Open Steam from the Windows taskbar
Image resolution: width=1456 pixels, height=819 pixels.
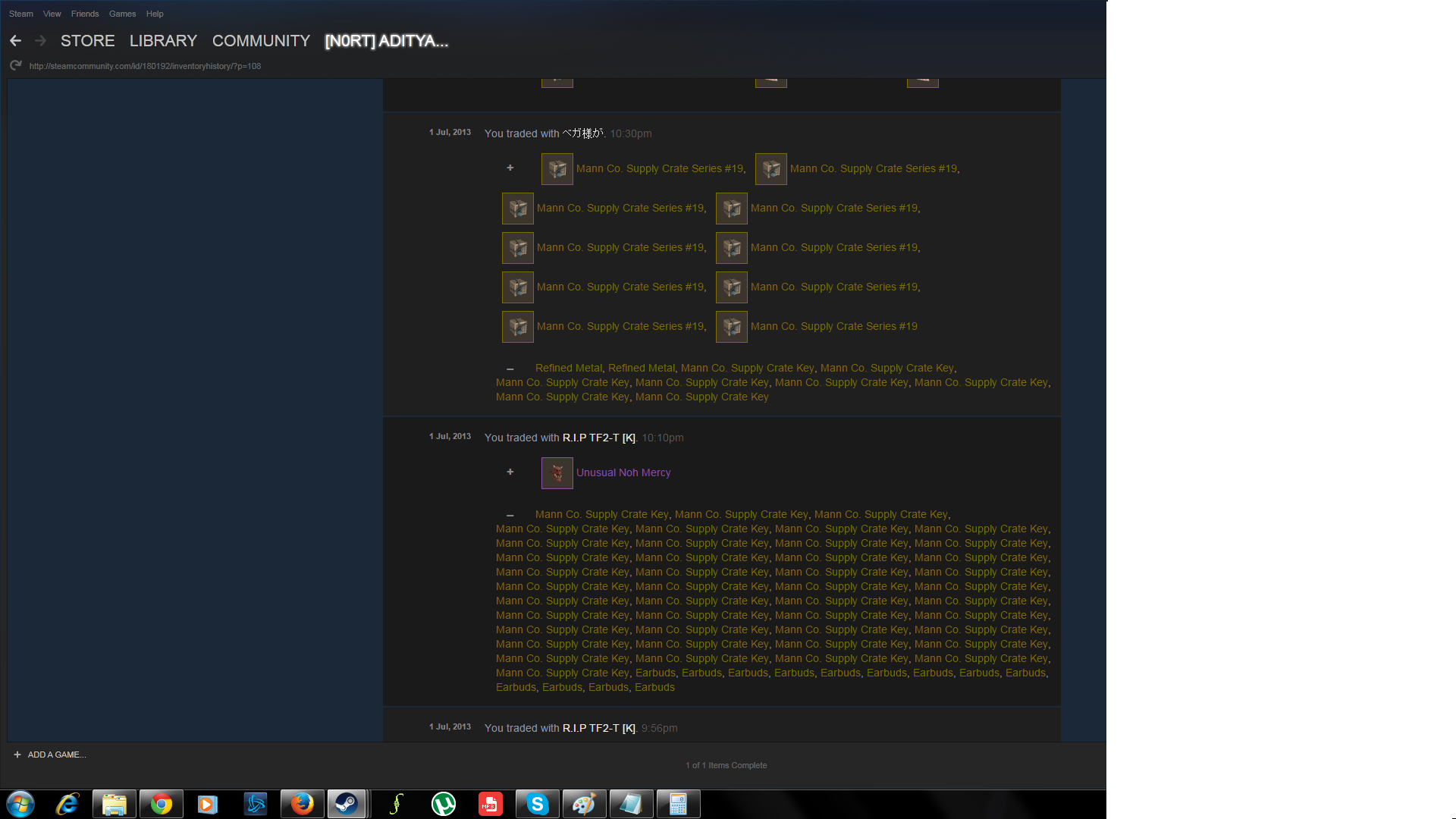tap(347, 804)
